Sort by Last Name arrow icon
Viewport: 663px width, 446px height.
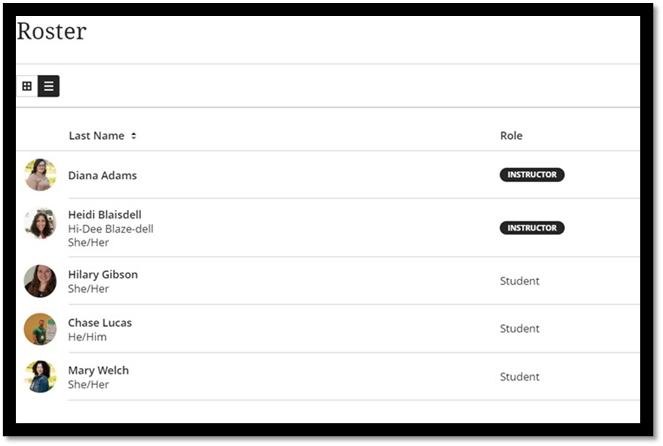[x=134, y=136]
